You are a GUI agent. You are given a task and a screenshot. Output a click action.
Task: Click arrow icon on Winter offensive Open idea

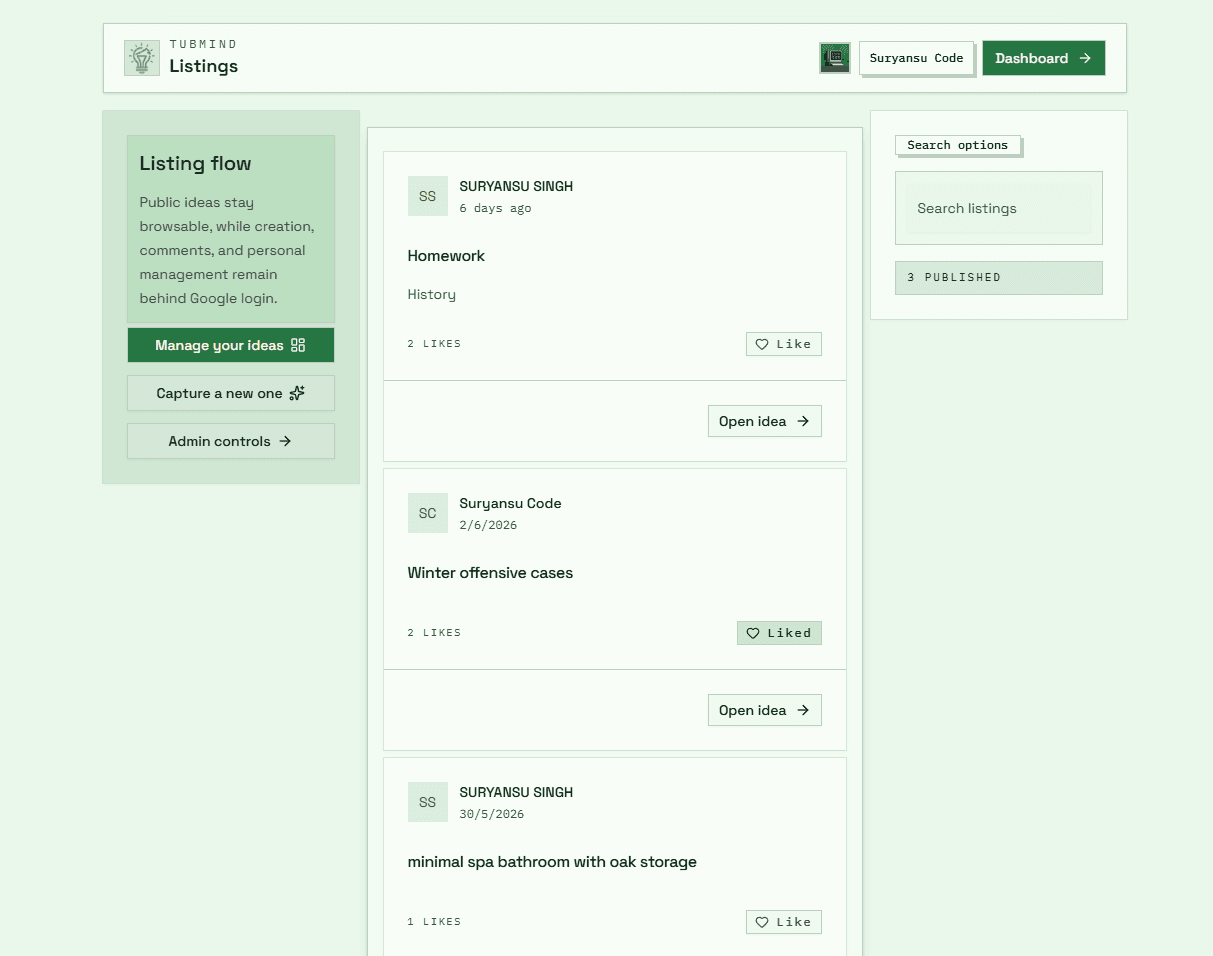tap(803, 710)
